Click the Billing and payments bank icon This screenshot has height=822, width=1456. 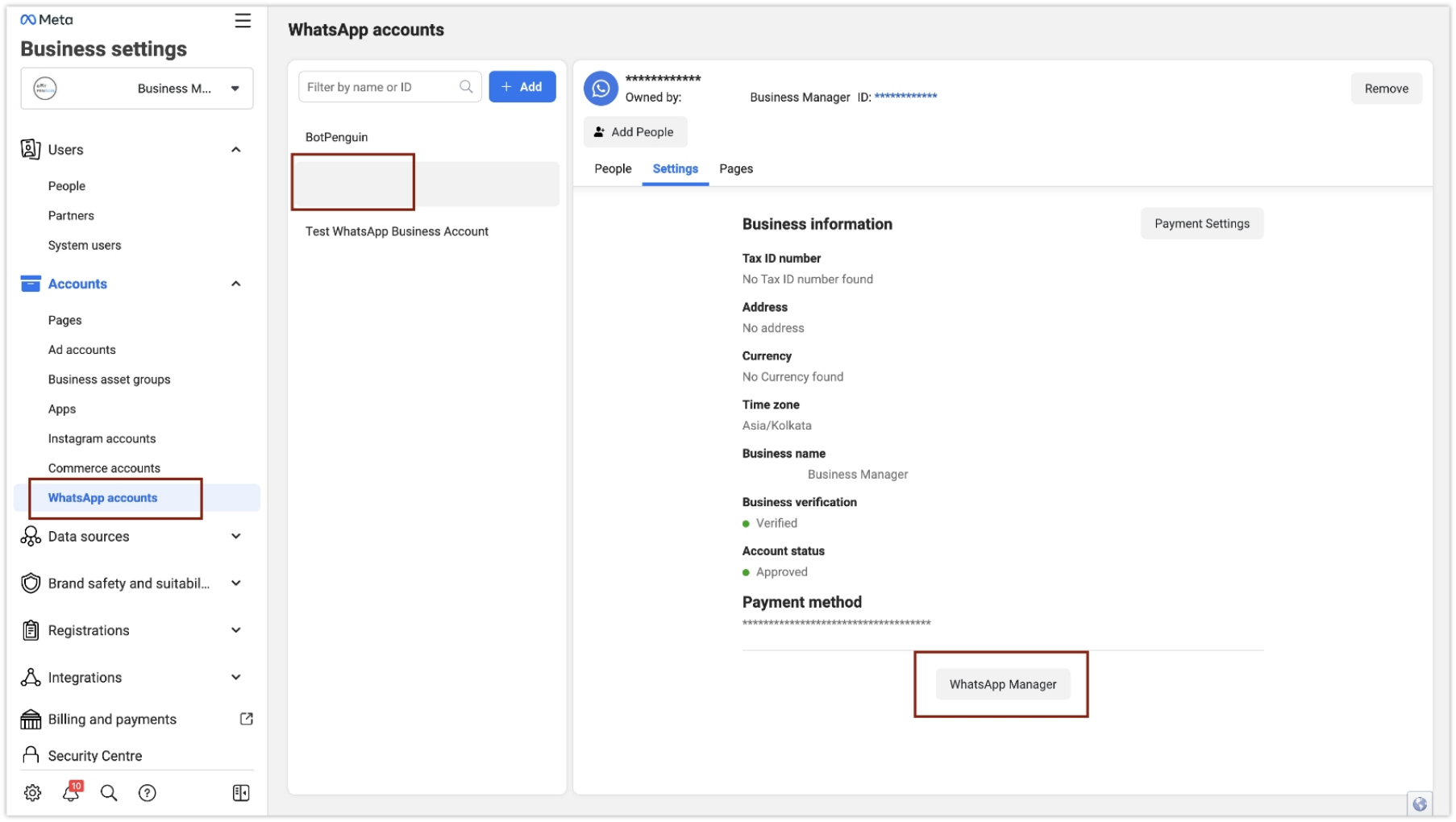(x=31, y=719)
